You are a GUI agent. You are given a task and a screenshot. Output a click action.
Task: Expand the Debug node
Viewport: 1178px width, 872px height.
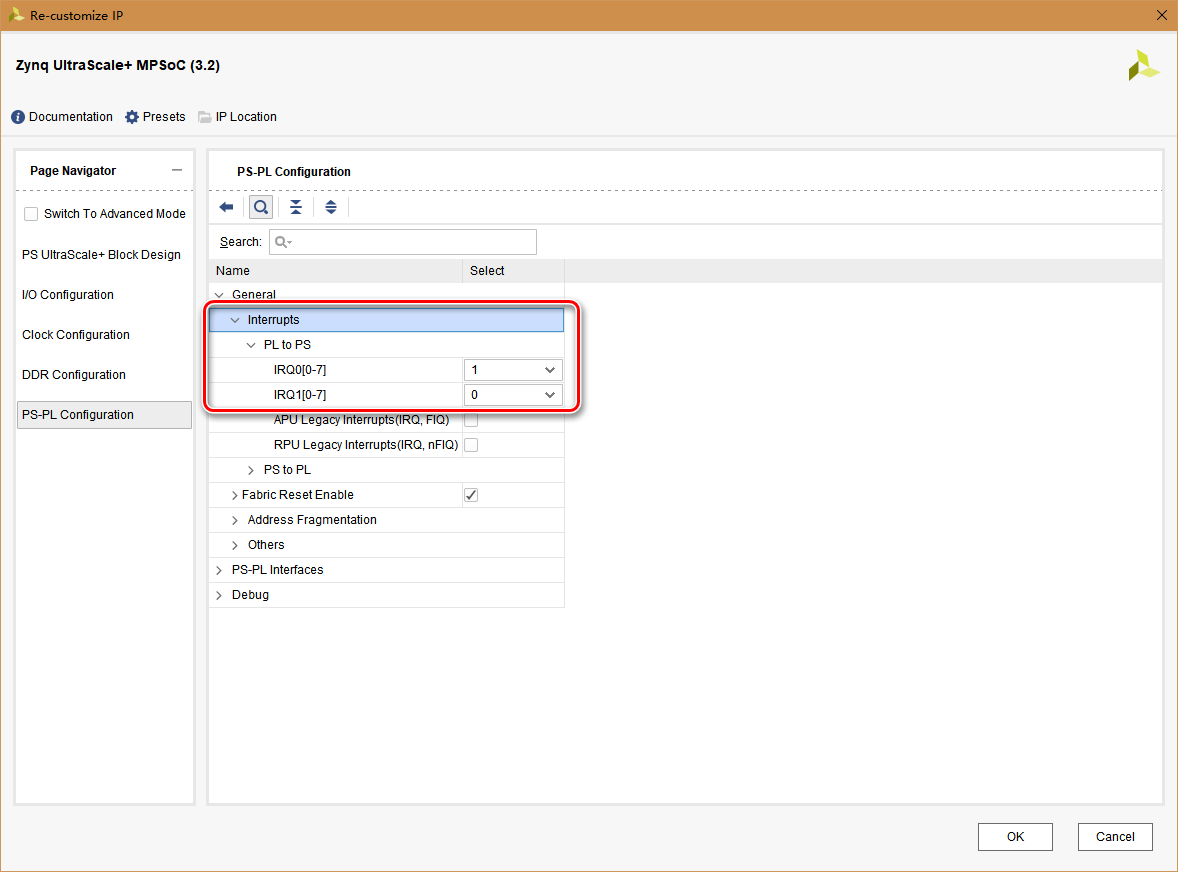[219, 595]
